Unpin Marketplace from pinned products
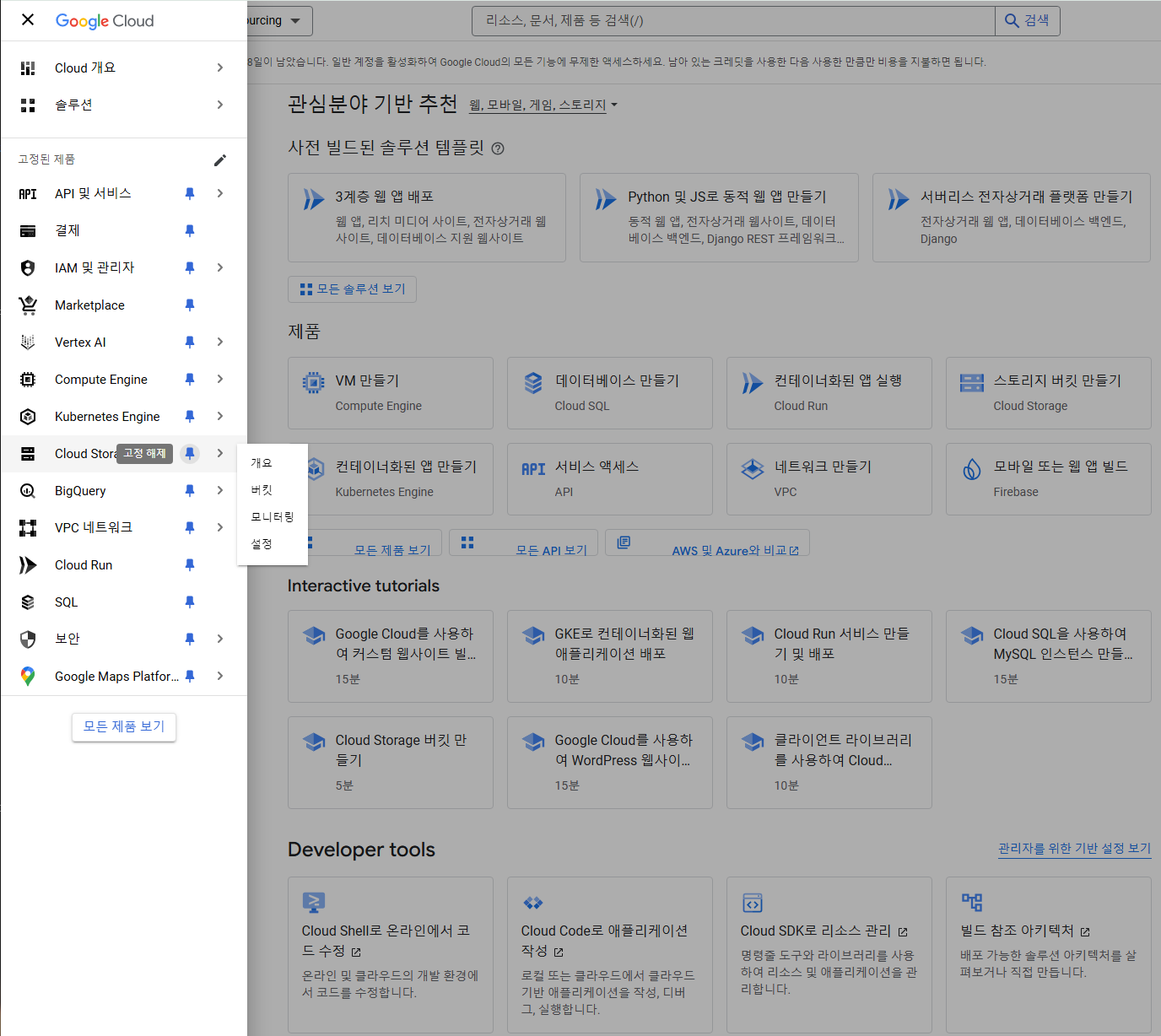 [190, 305]
